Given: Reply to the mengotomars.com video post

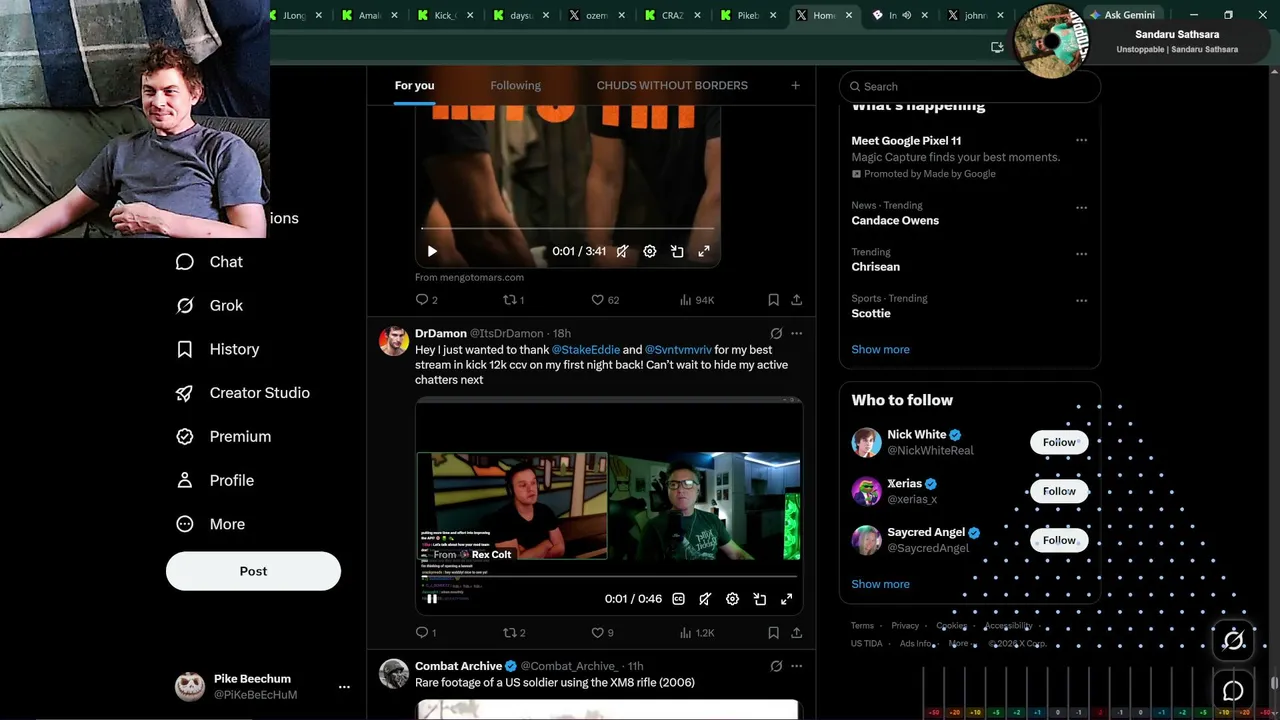Looking at the screenshot, I should pos(427,300).
